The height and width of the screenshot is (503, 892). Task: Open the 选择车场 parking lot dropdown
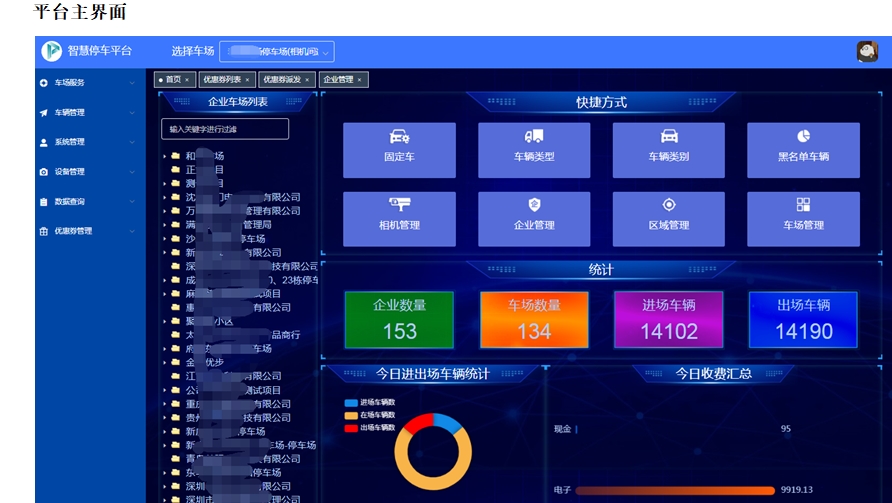277,52
